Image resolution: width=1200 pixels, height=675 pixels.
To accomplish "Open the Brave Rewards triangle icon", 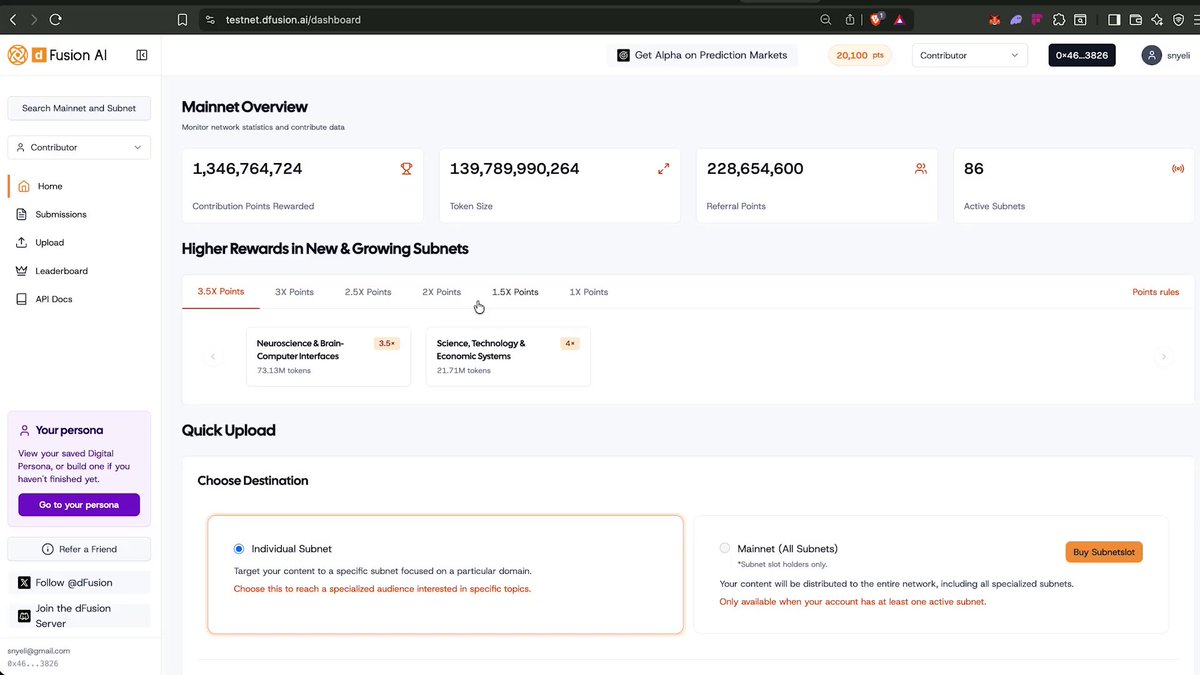I will pyautogui.click(x=900, y=19).
